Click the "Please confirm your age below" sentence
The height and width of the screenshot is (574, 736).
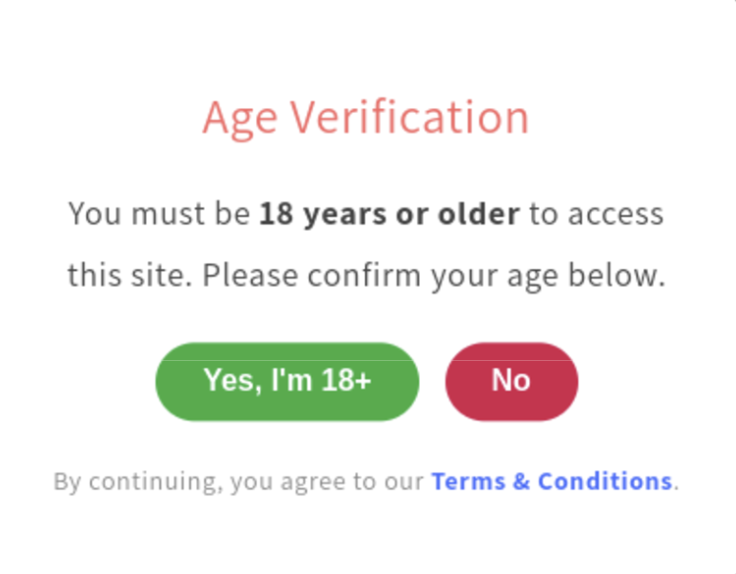point(433,275)
